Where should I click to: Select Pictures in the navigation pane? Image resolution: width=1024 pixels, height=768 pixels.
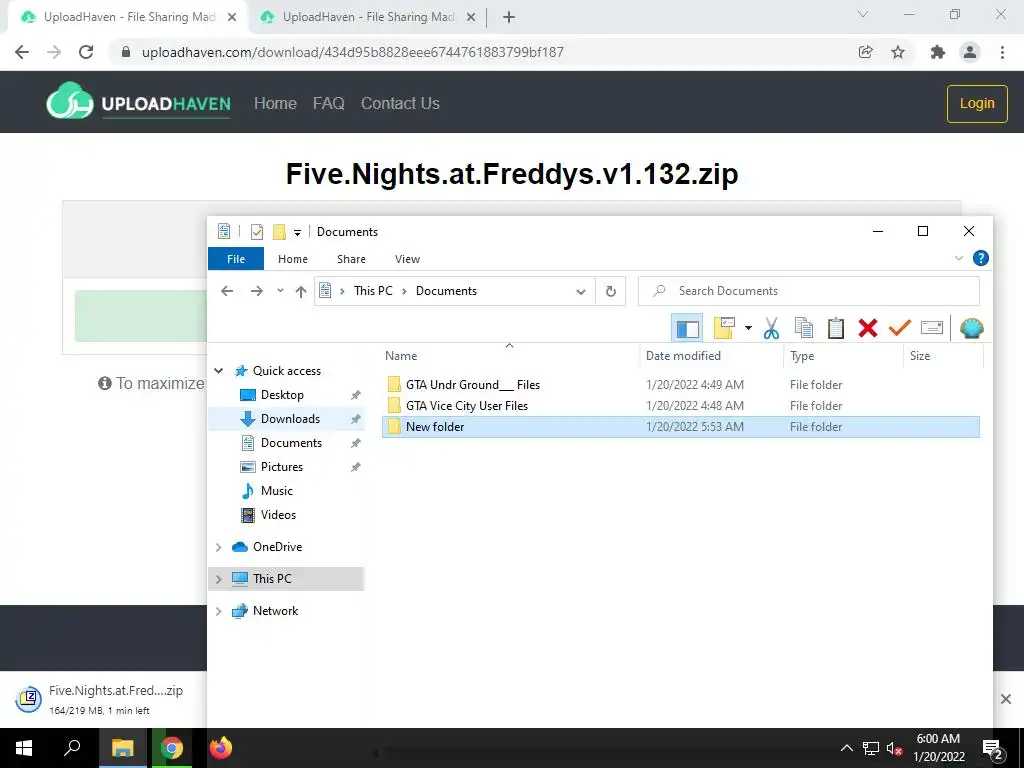pyautogui.click(x=282, y=467)
